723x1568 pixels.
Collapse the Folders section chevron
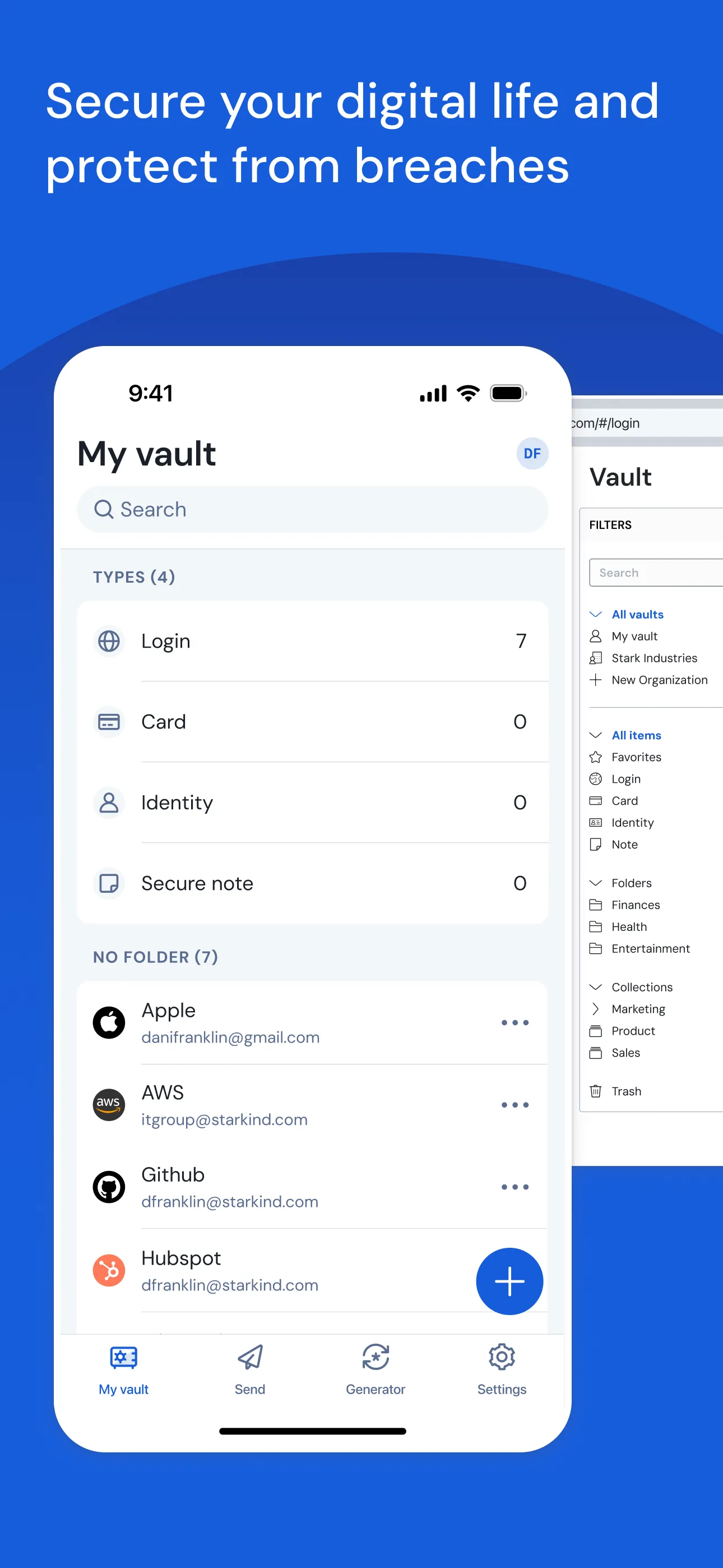(x=596, y=883)
